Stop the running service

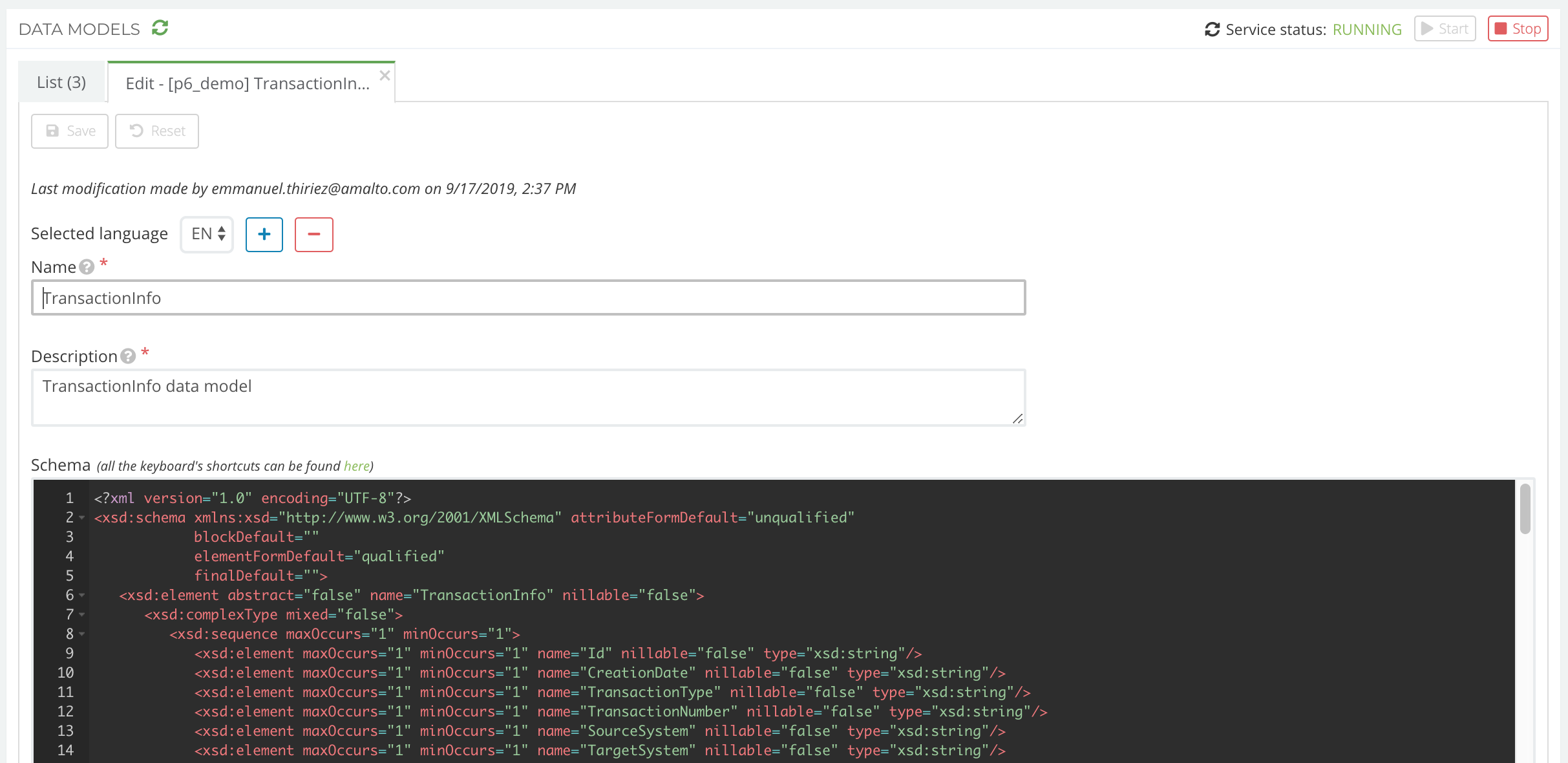pyautogui.click(x=1518, y=28)
